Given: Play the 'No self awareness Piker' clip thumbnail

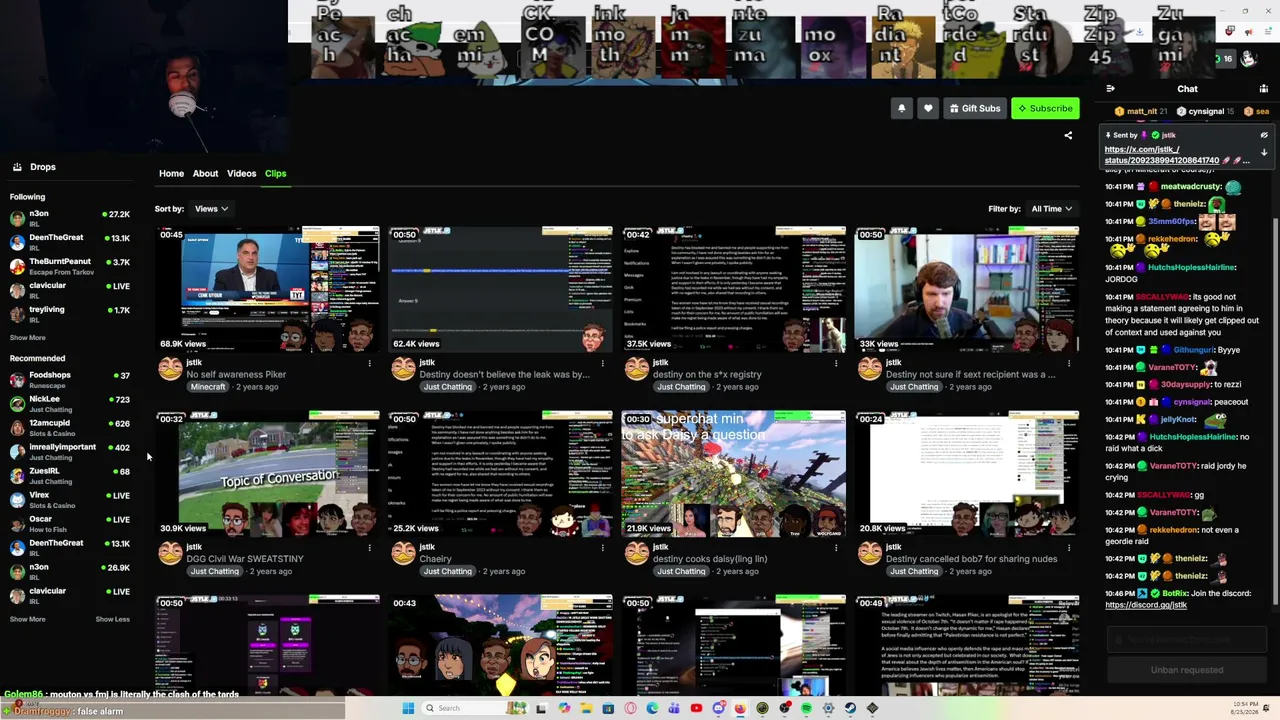Looking at the screenshot, I should click(268, 289).
